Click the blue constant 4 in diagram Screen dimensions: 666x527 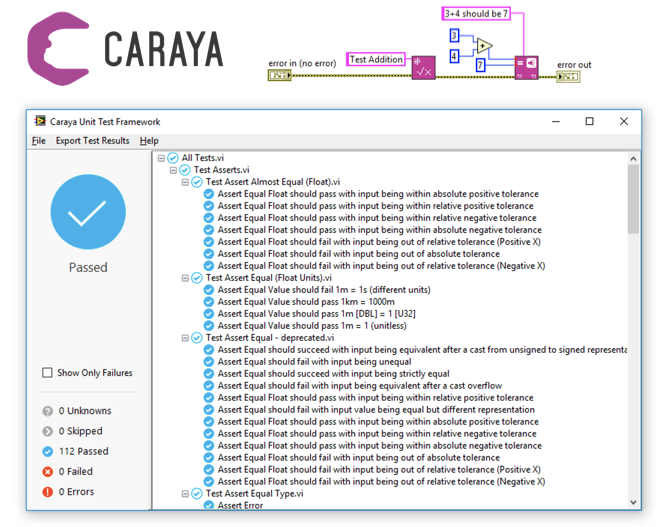click(x=454, y=56)
